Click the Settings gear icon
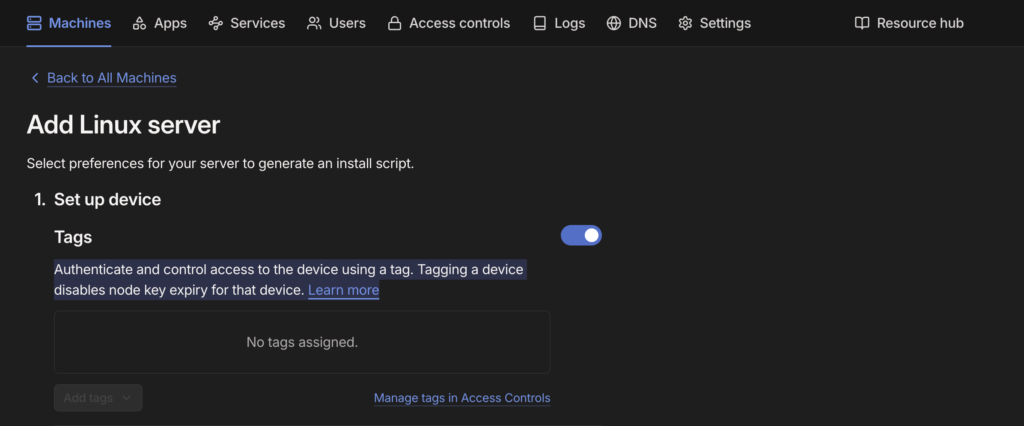Screen dimensions: 1024x426 [685, 23]
